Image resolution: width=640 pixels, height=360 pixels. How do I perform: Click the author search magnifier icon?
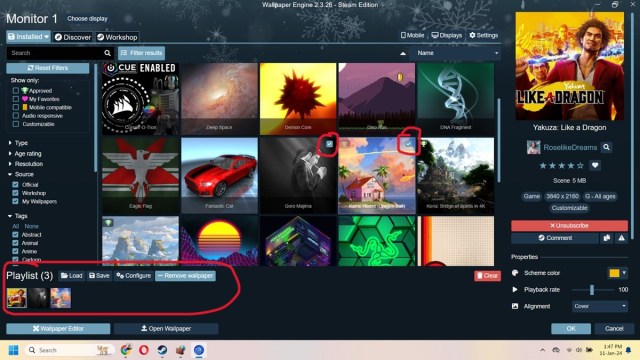[607, 147]
